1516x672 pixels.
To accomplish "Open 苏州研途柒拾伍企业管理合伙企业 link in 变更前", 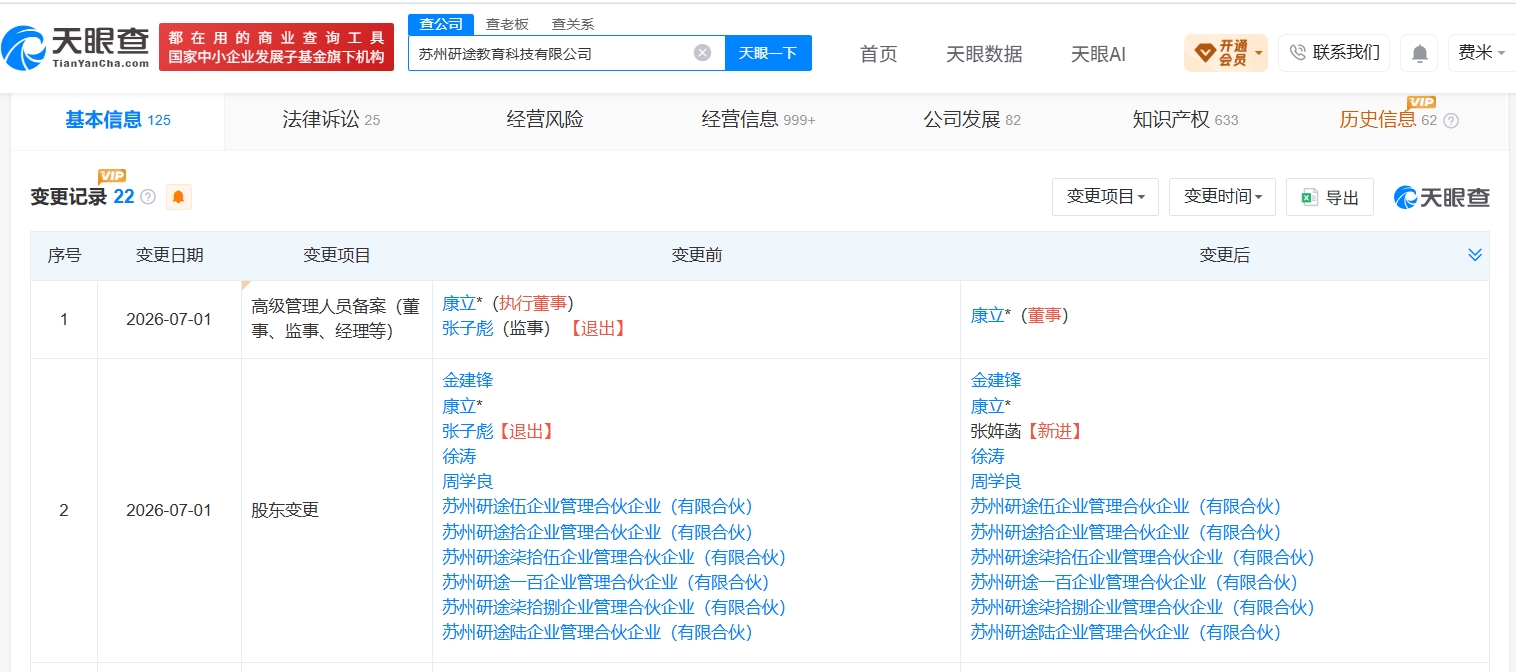I will (614, 557).
